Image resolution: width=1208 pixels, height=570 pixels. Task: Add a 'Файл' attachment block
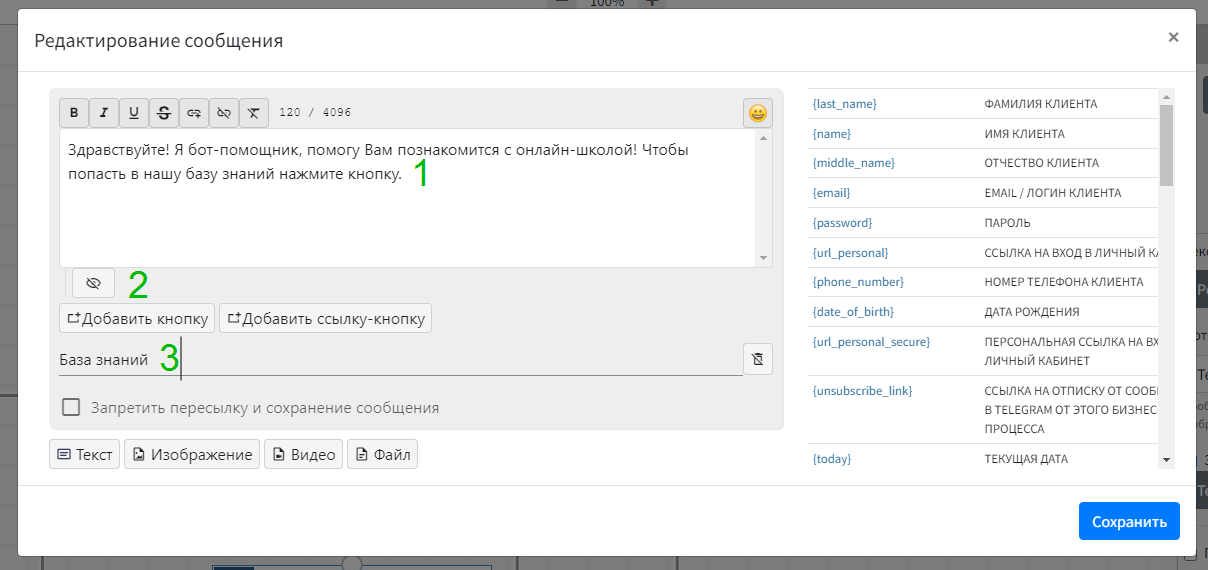click(382, 454)
